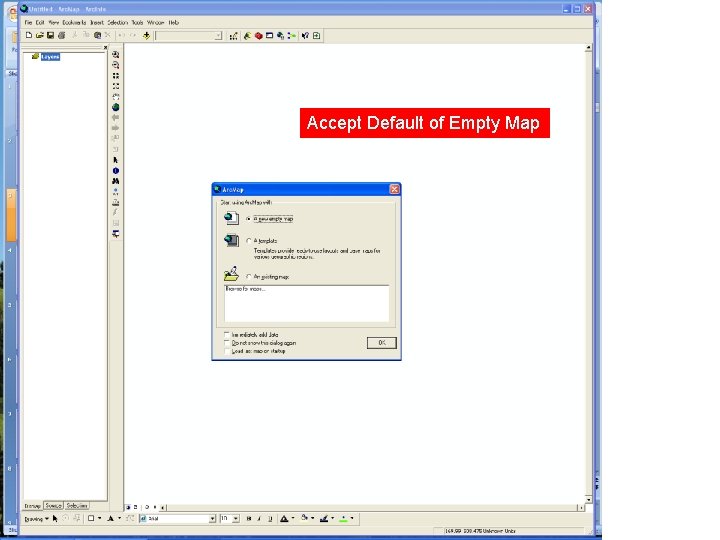Open the File menu
Screen dimensions: 720x540
[x=28, y=22]
